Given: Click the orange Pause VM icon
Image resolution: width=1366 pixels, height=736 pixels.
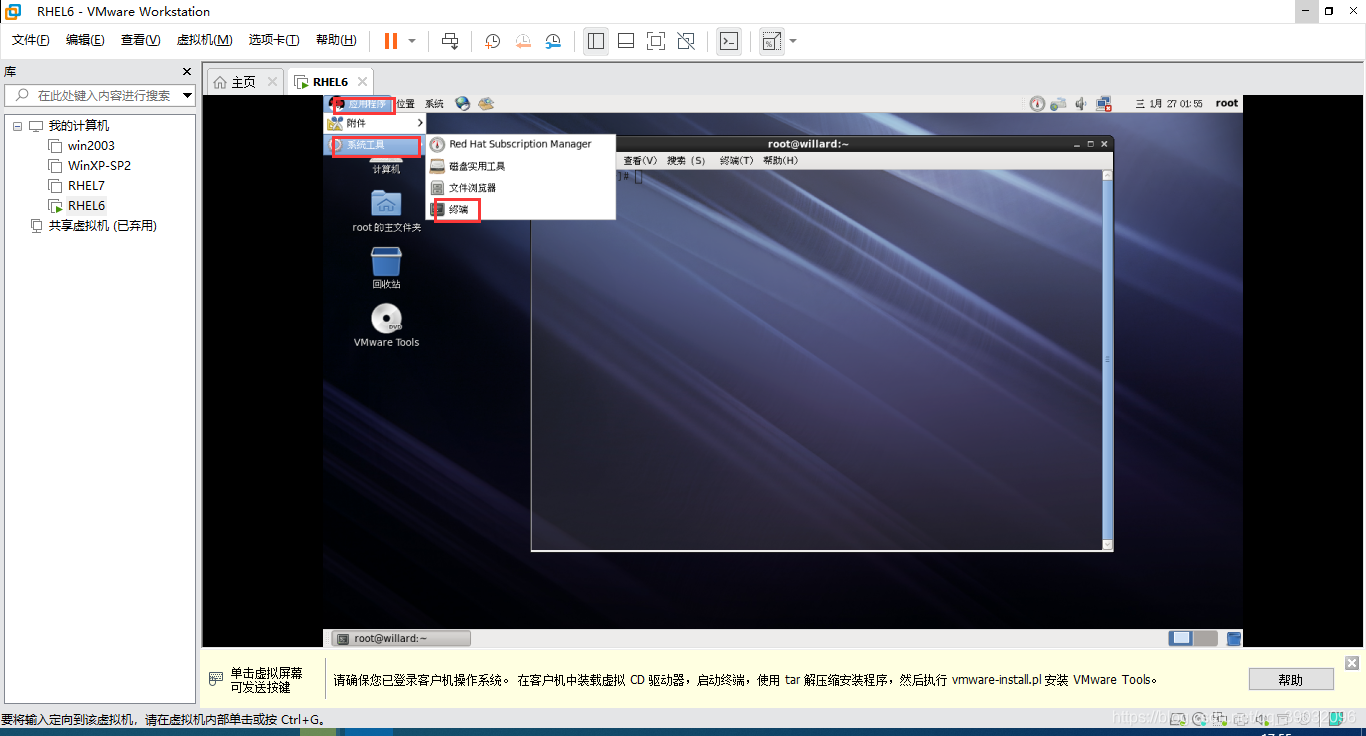Looking at the screenshot, I should click(390, 41).
